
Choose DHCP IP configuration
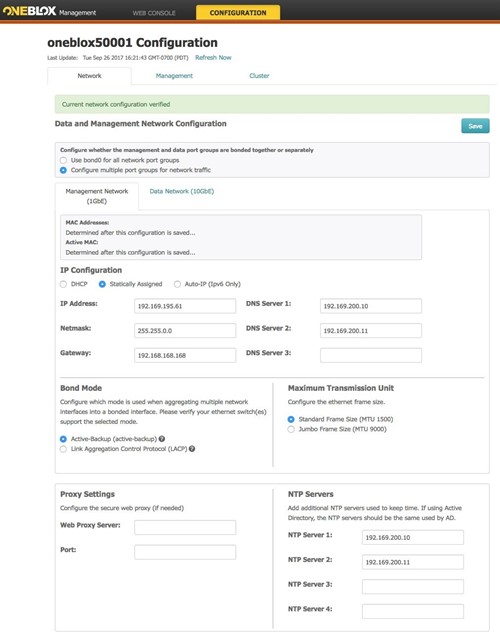[63, 284]
